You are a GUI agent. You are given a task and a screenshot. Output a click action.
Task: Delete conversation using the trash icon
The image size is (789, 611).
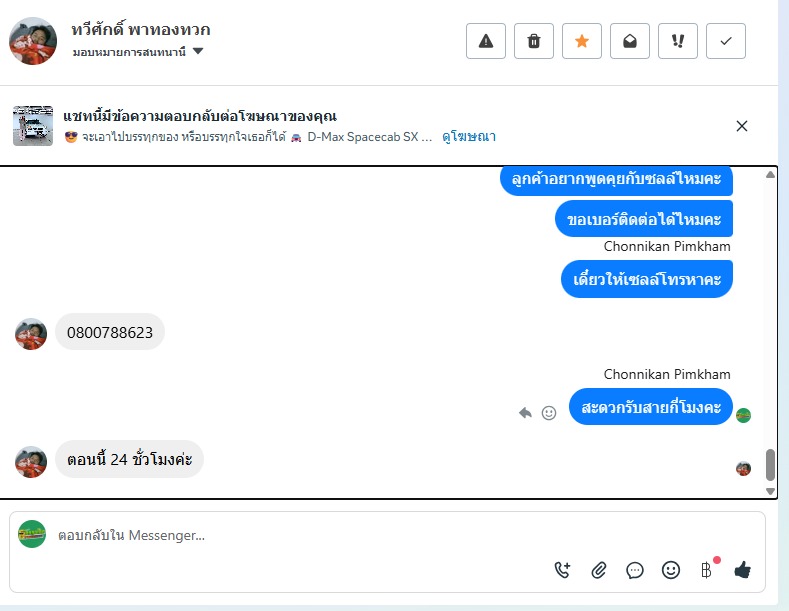pyautogui.click(x=534, y=41)
